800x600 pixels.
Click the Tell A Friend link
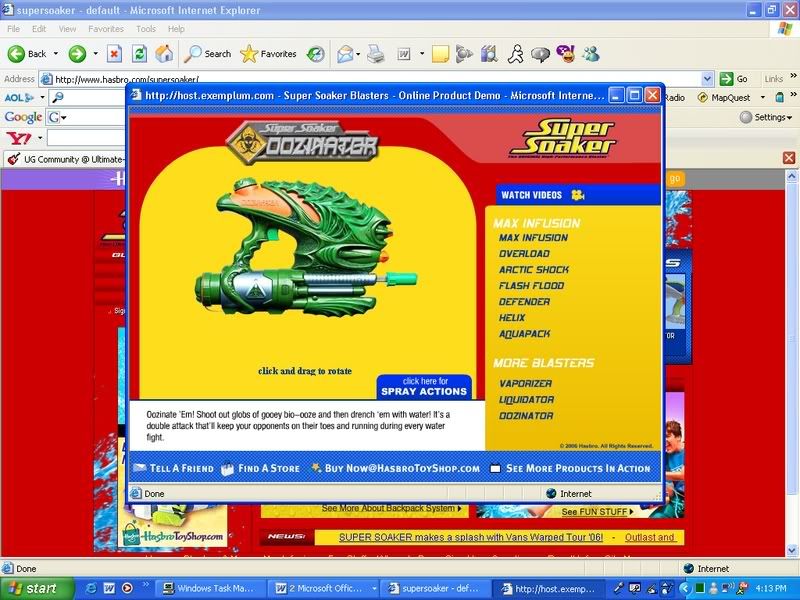pos(173,468)
